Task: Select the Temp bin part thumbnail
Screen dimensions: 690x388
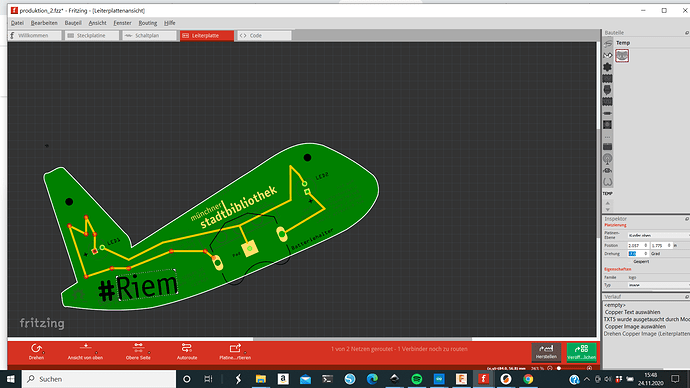Action: 622,55
